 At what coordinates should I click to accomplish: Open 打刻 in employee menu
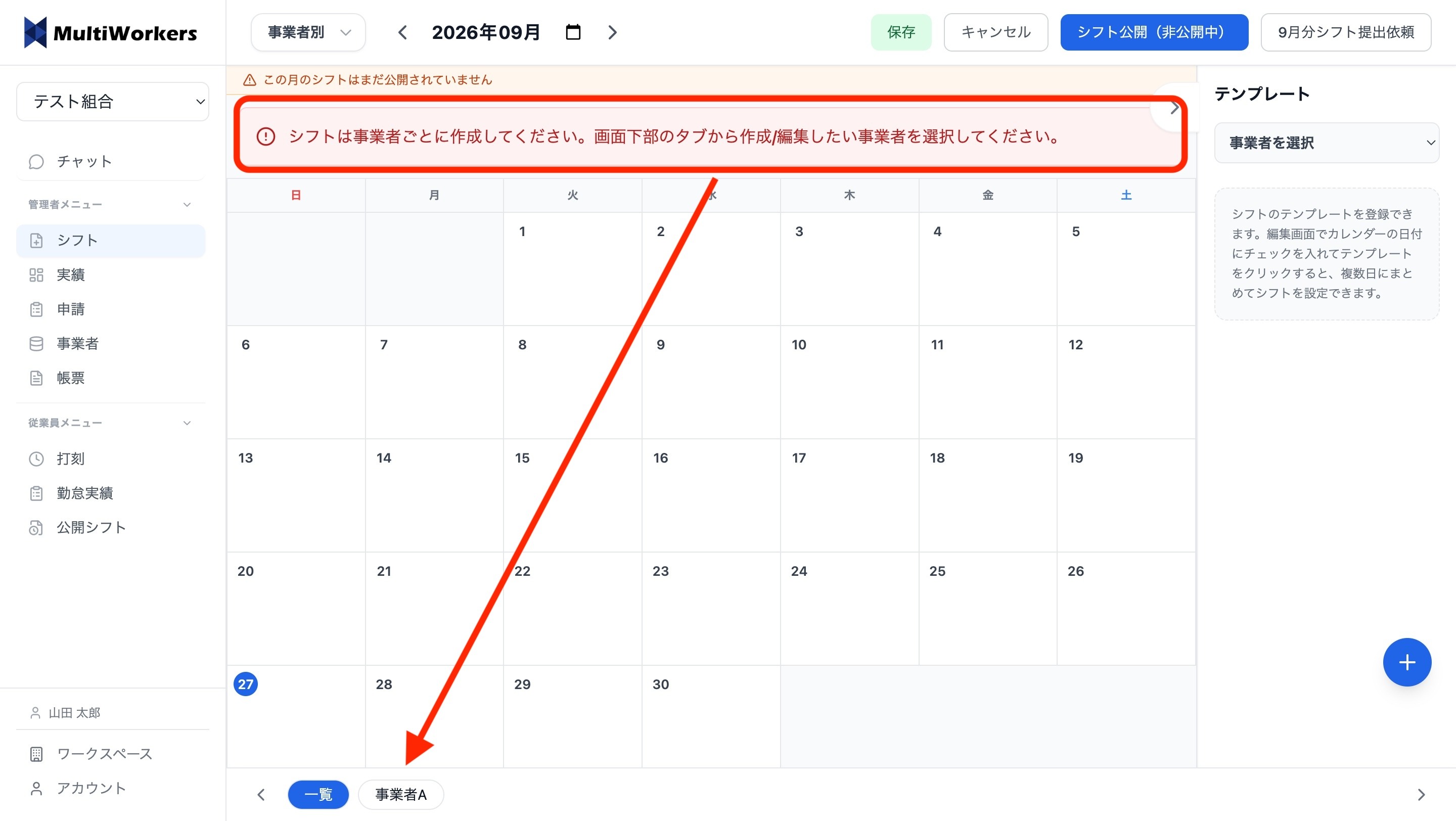pyautogui.click(x=111, y=459)
